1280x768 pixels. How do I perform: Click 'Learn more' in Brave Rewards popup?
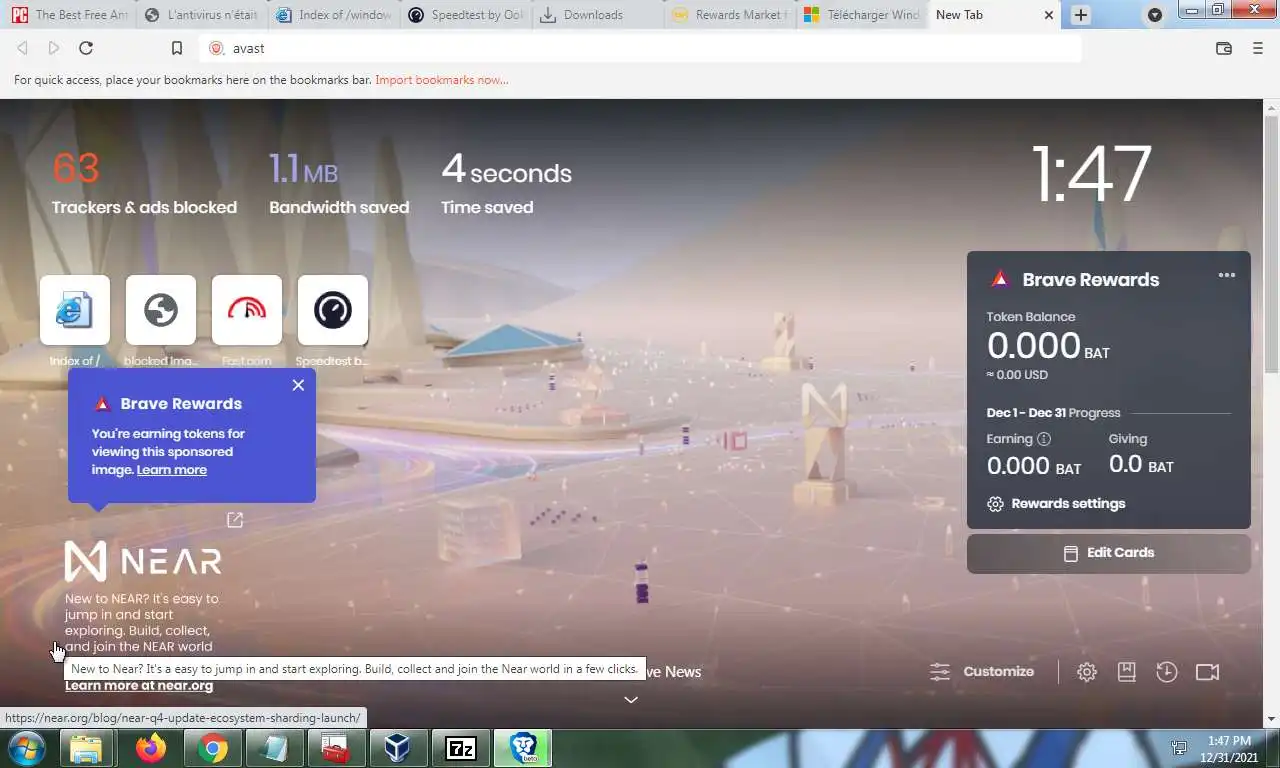click(x=172, y=470)
